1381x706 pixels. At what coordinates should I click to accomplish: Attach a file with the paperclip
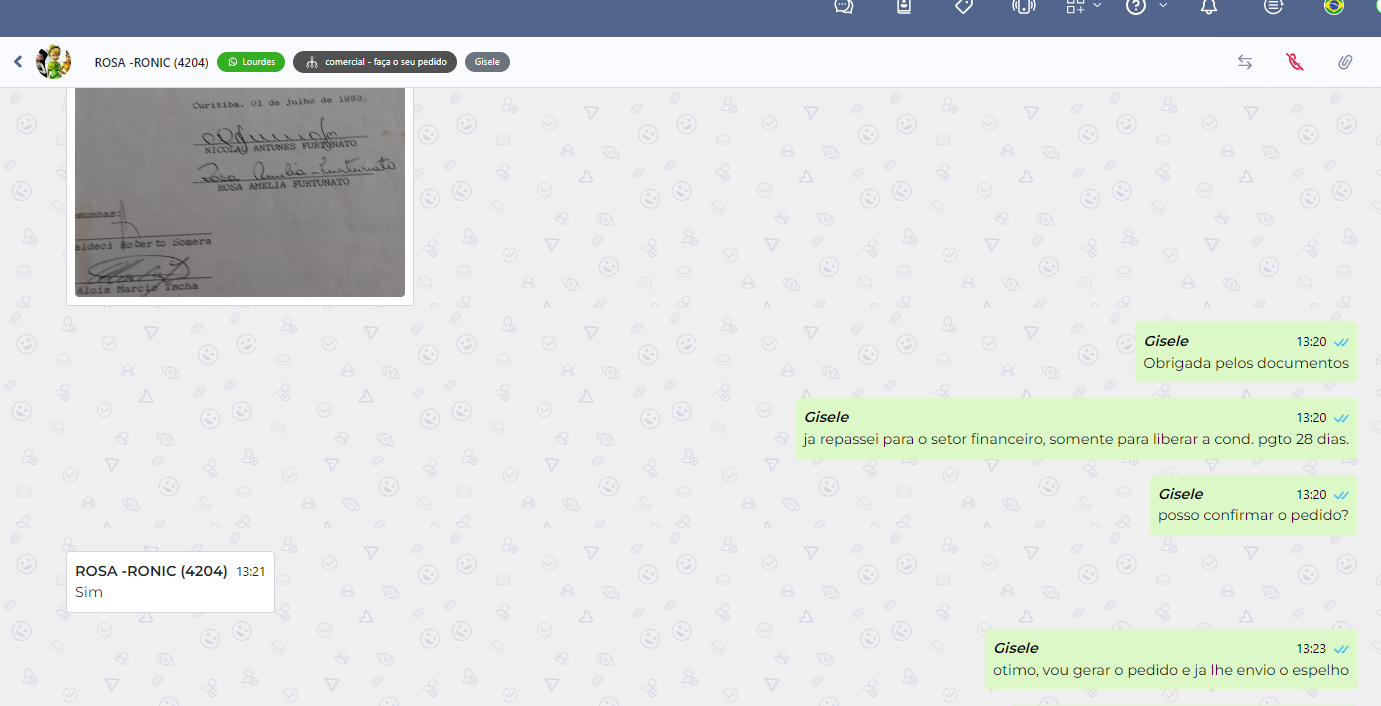tap(1345, 62)
